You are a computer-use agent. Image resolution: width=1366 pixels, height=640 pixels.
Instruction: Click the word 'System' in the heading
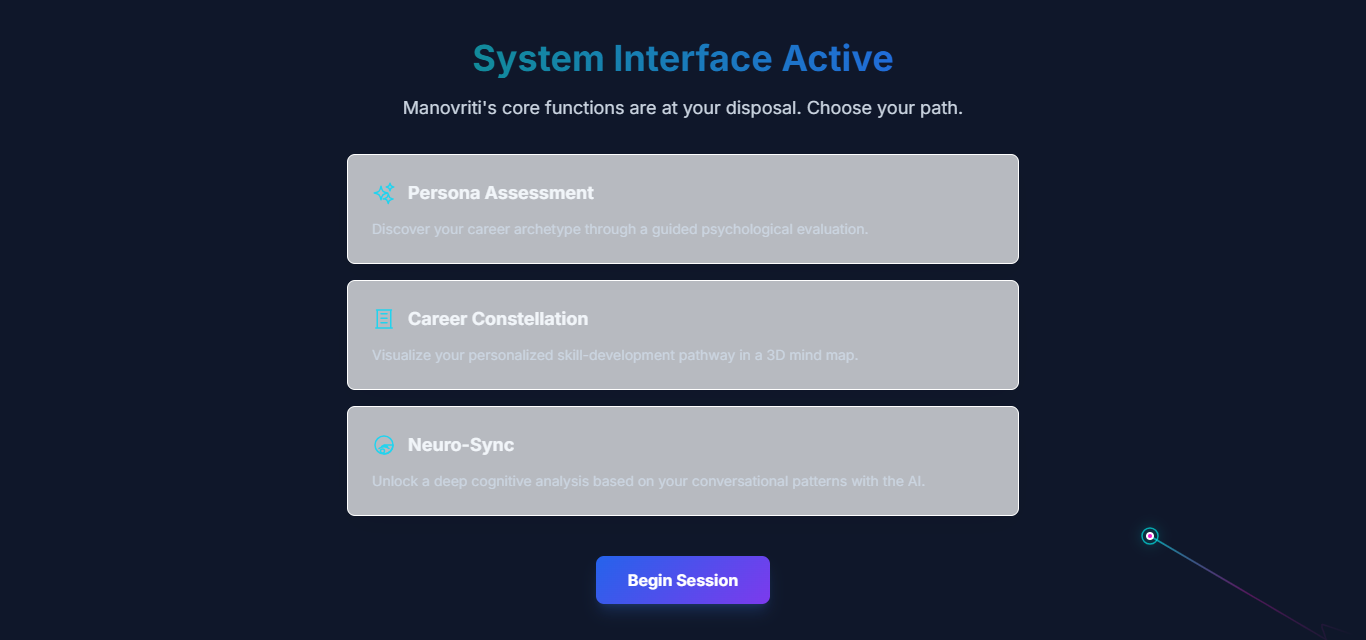(538, 59)
